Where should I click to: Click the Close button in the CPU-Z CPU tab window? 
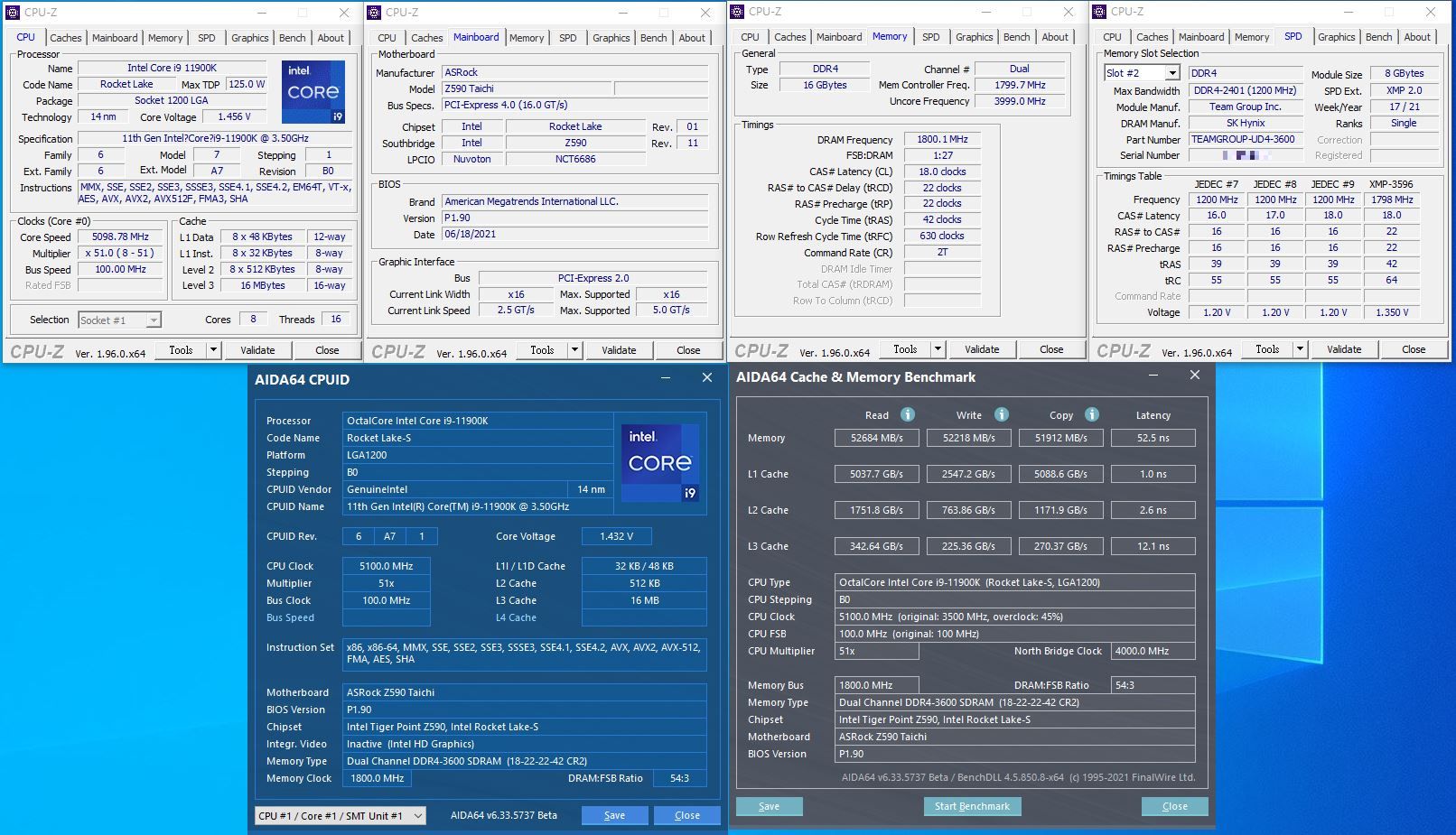click(327, 350)
